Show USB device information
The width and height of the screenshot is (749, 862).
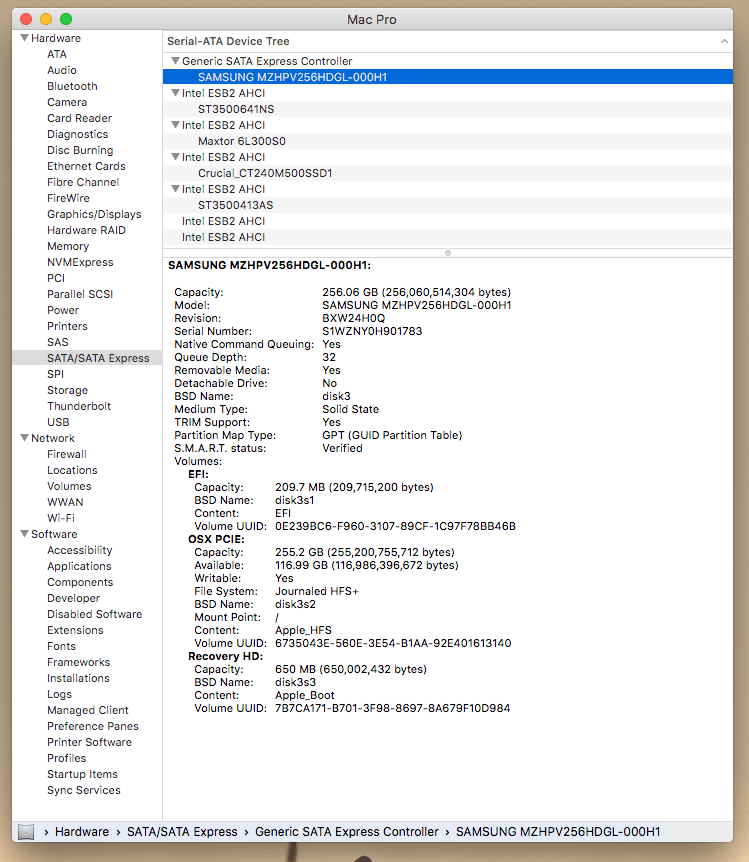58,422
